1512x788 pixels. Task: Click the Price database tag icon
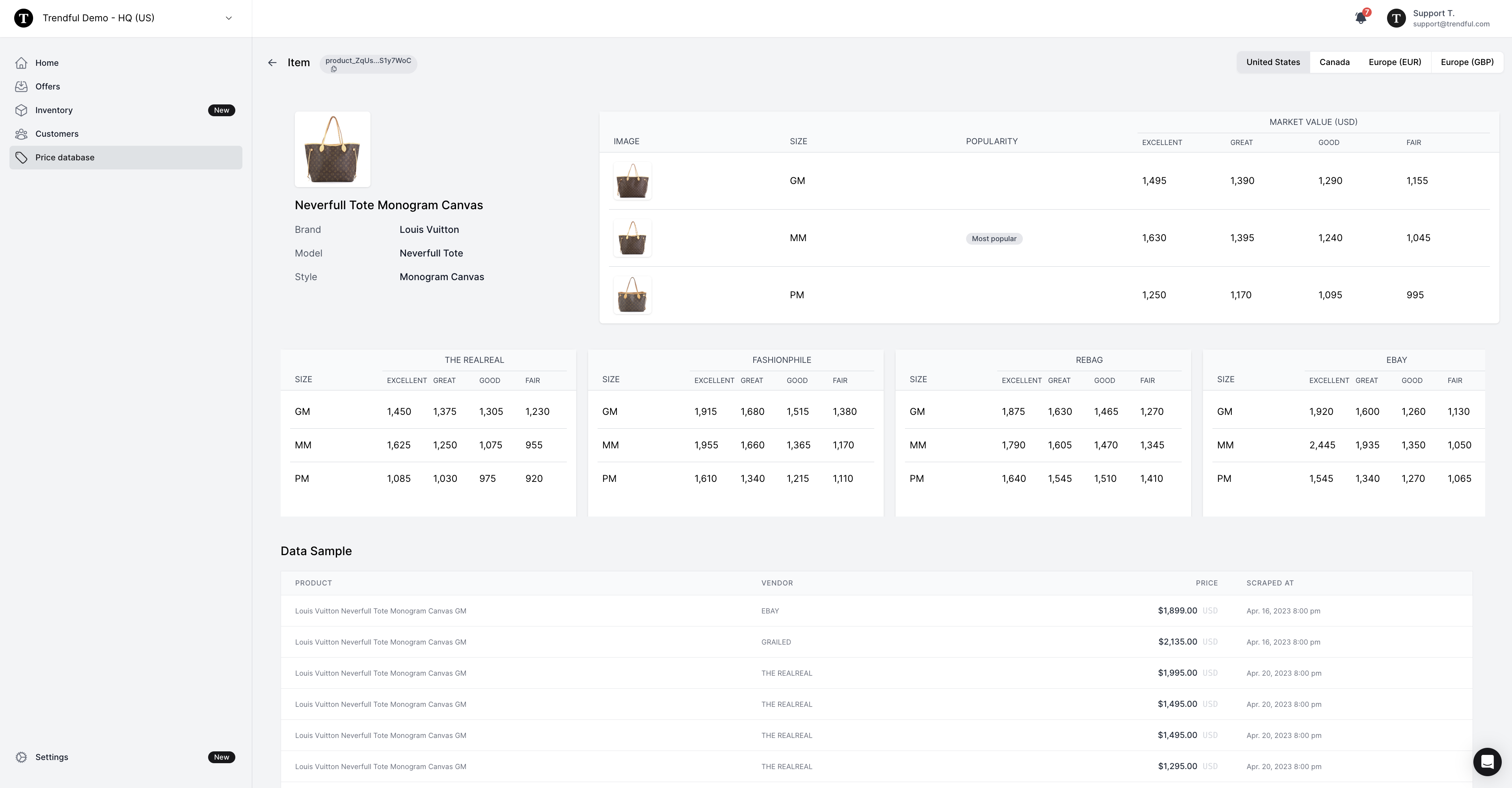(x=22, y=157)
